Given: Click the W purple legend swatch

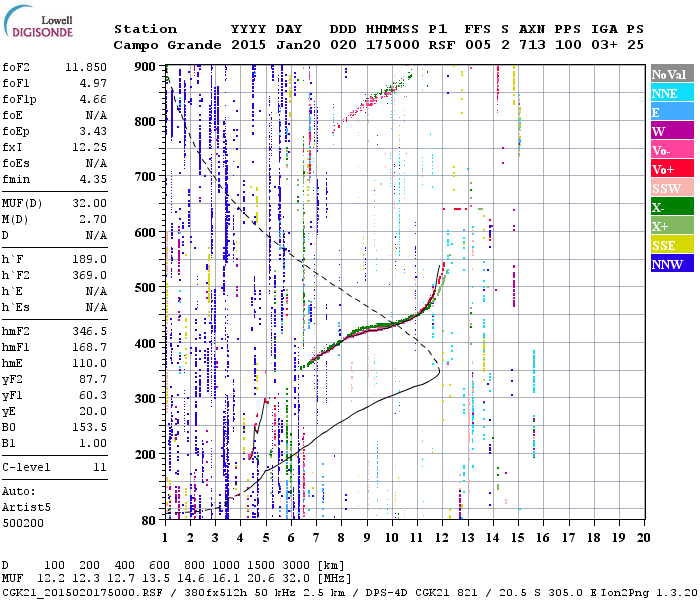Looking at the screenshot, I should tap(672, 130).
